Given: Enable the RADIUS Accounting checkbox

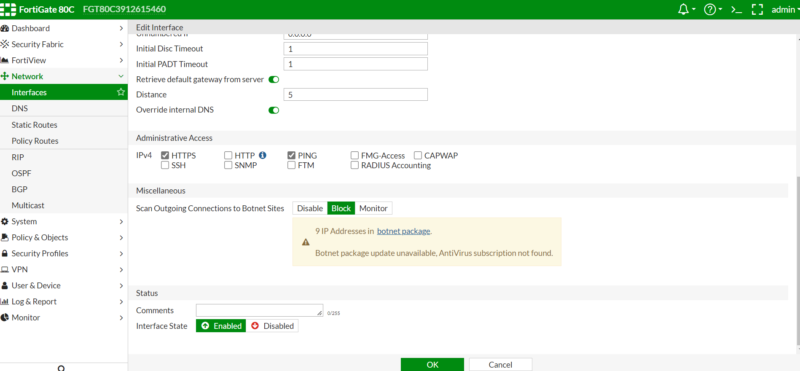Looking at the screenshot, I should 355,165.
